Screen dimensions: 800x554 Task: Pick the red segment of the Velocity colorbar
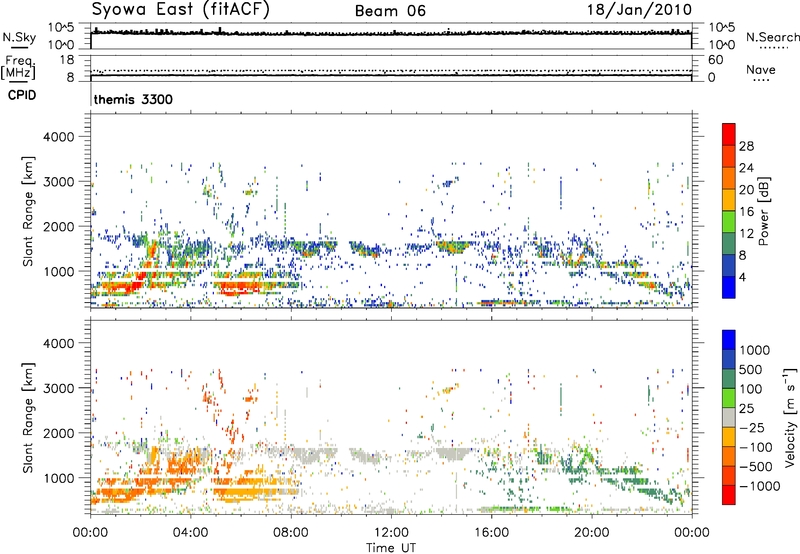[729, 495]
